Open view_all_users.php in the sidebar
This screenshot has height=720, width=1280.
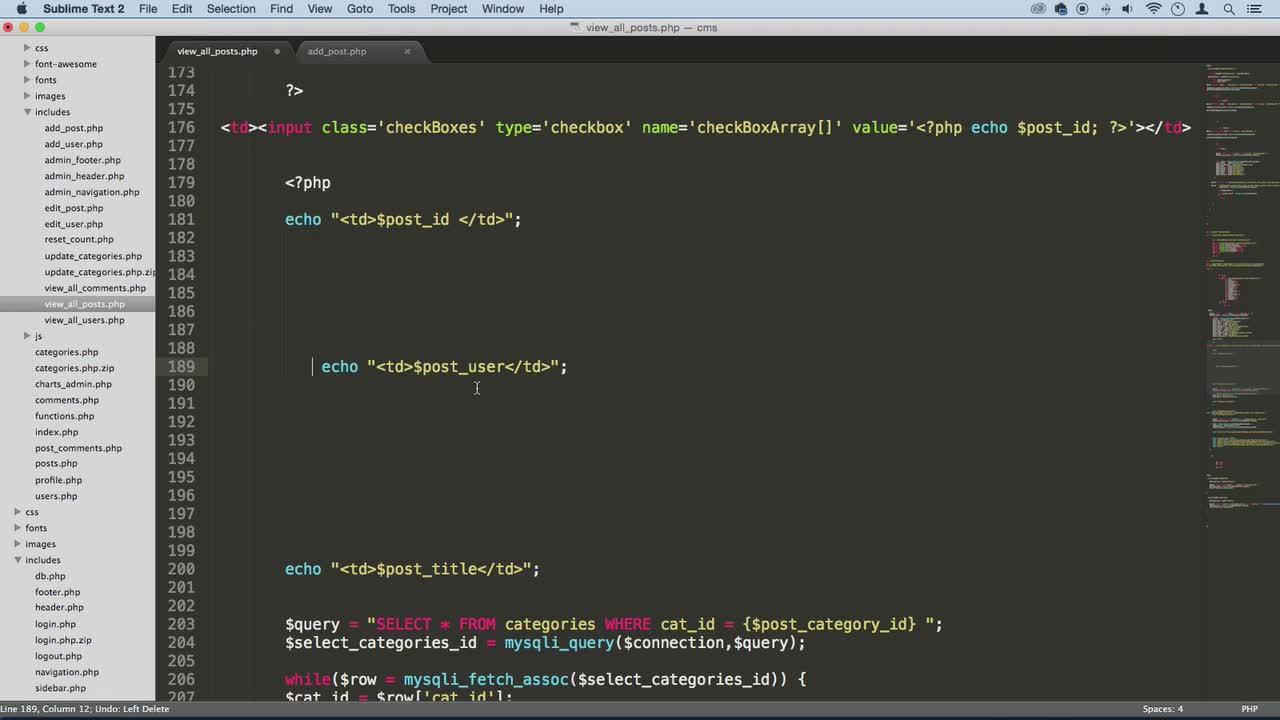pos(84,320)
